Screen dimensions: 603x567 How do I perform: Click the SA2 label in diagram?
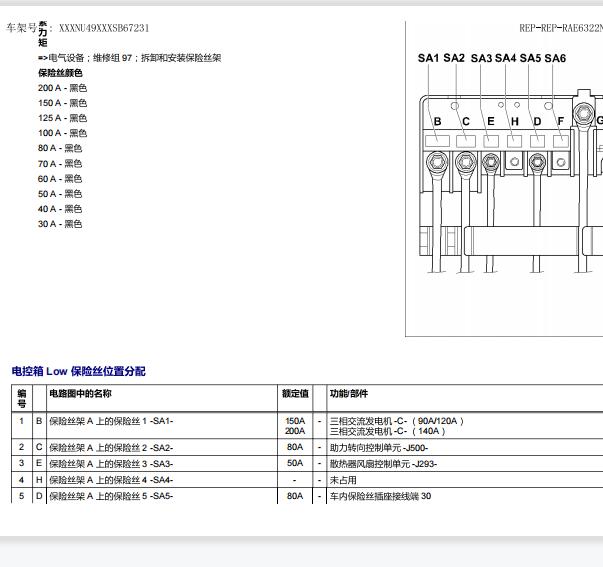[x=454, y=58]
